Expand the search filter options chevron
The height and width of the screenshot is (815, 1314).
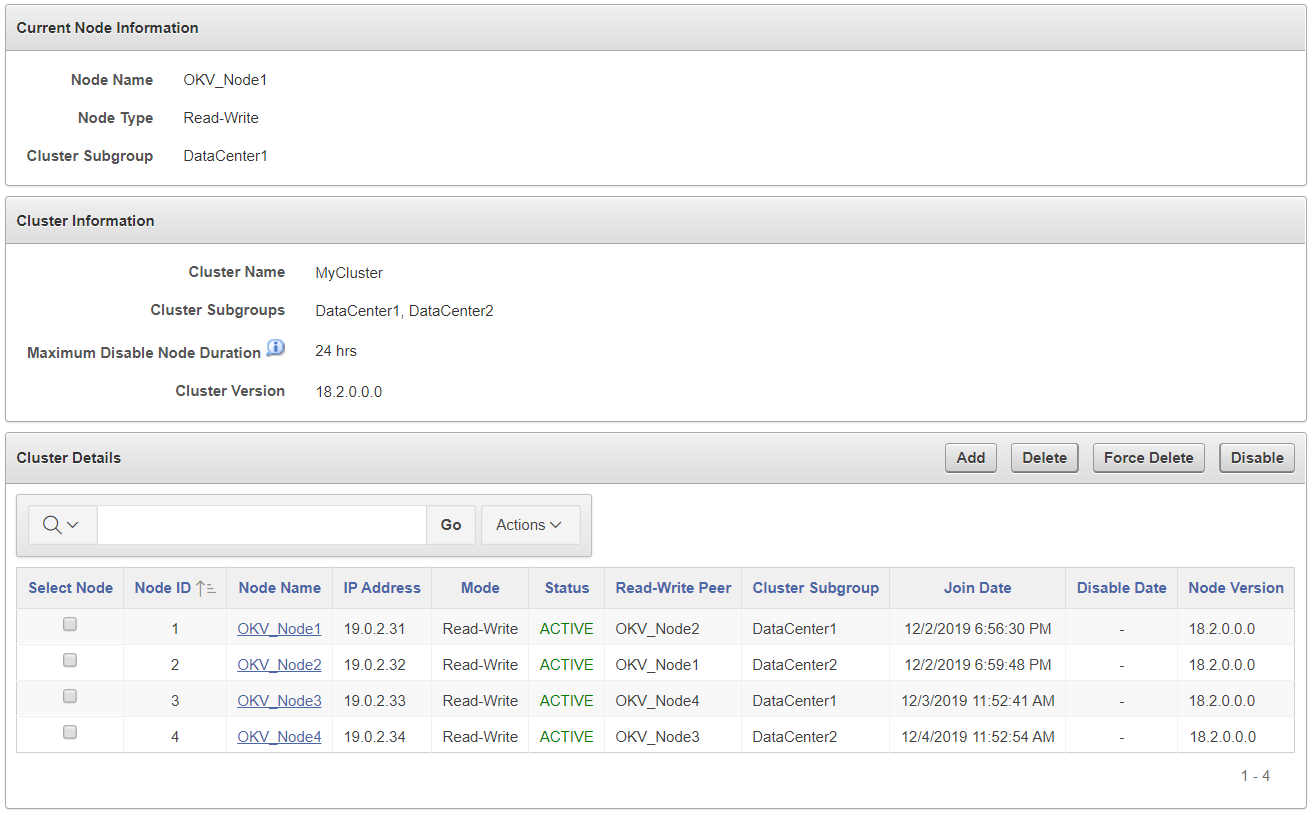point(72,524)
